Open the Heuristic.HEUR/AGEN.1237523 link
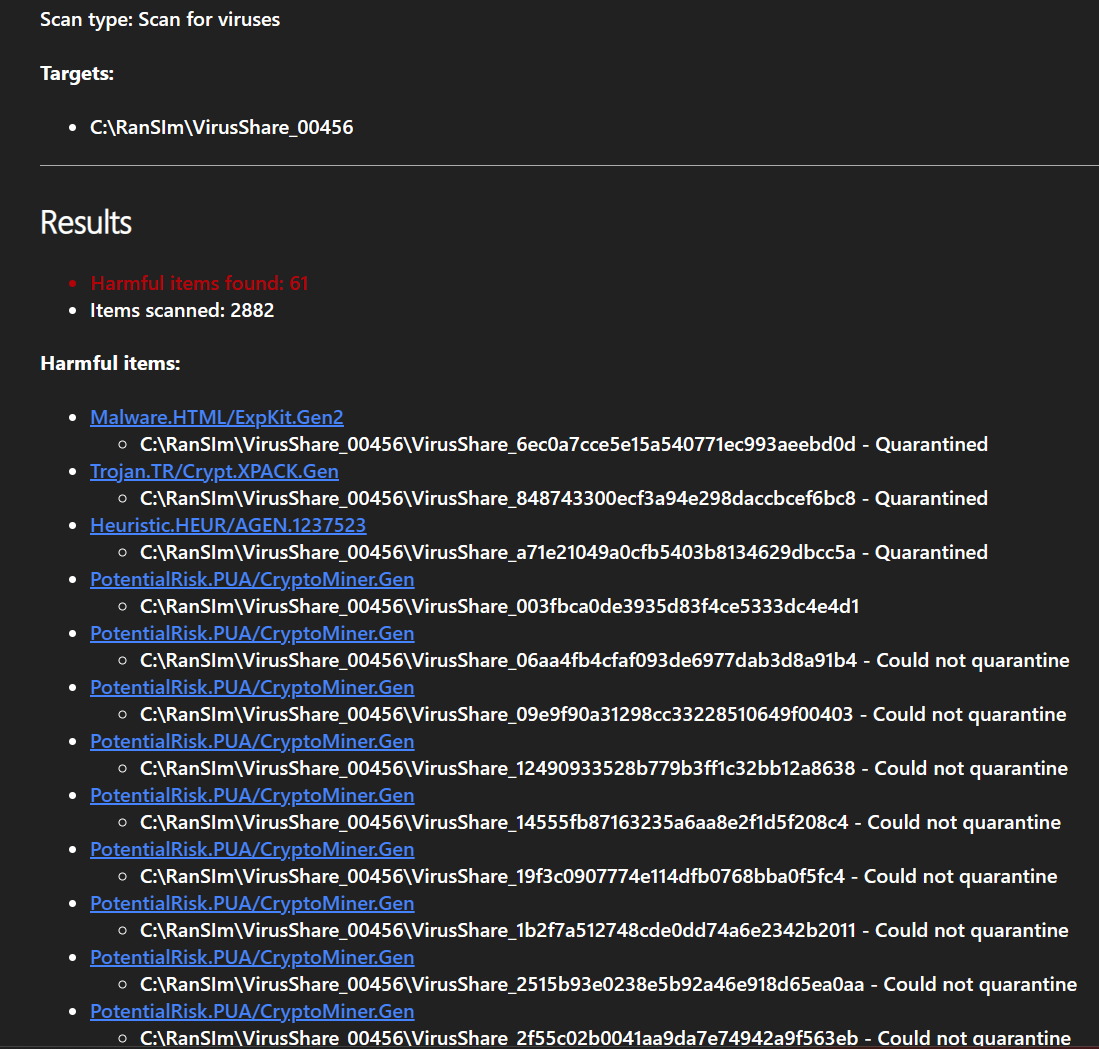The width and height of the screenshot is (1099, 1049). tap(228, 525)
